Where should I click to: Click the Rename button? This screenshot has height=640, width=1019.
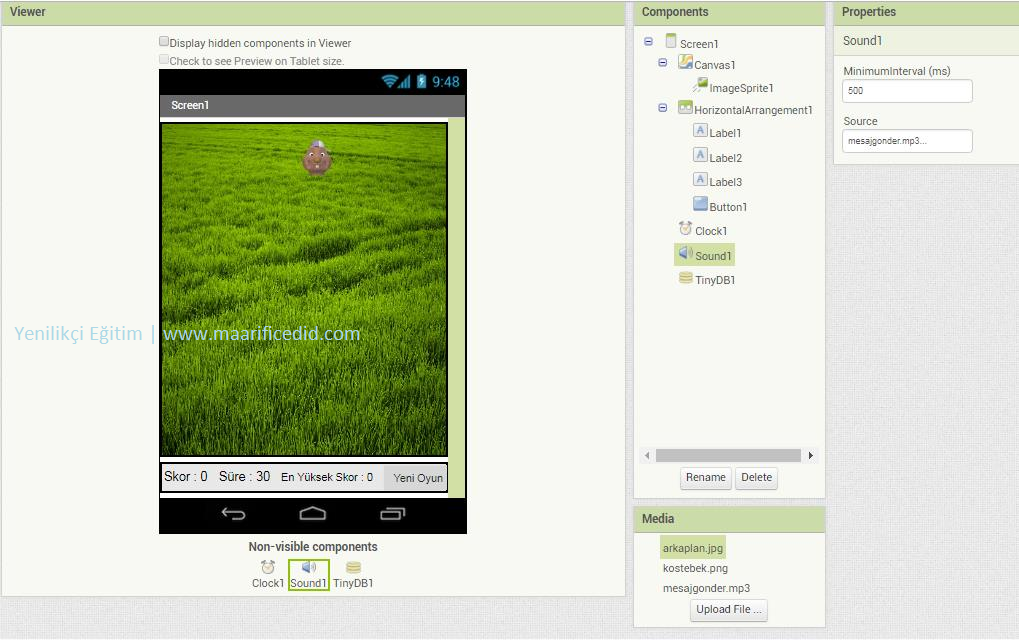[706, 478]
